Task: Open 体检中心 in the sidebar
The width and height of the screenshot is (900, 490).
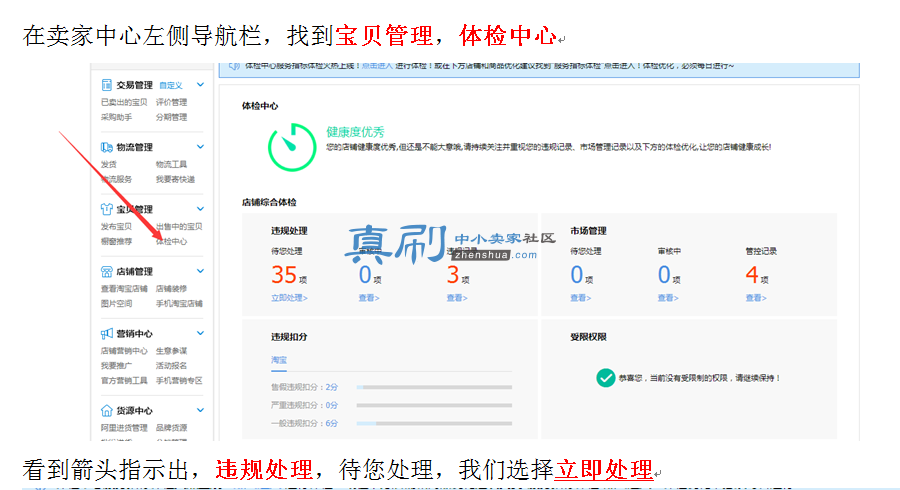Action: [171, 242]
